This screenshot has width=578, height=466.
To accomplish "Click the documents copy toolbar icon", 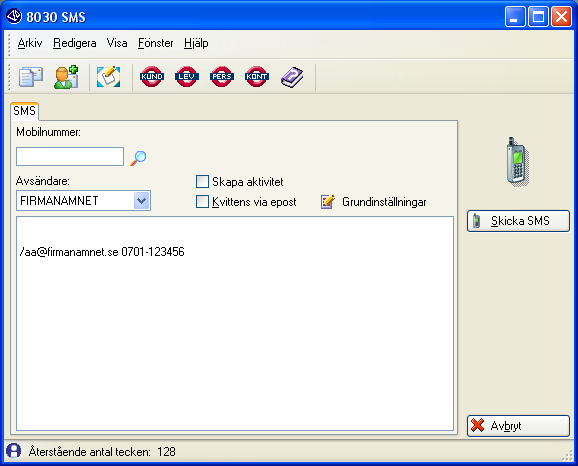I will (x=31, y=77).
